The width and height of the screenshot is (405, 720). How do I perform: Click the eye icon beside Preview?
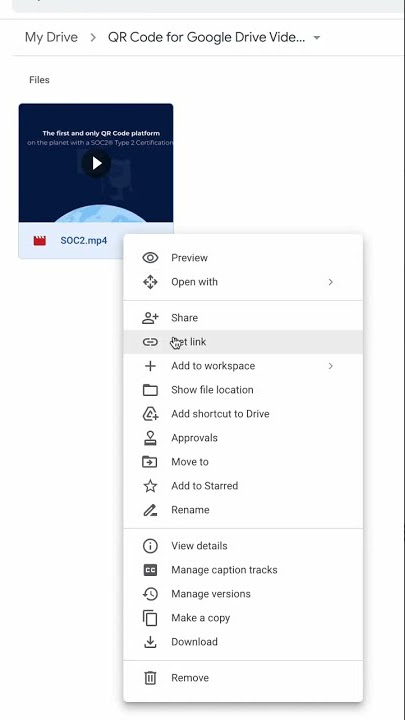pyautogui.click(x=150, y=258)
